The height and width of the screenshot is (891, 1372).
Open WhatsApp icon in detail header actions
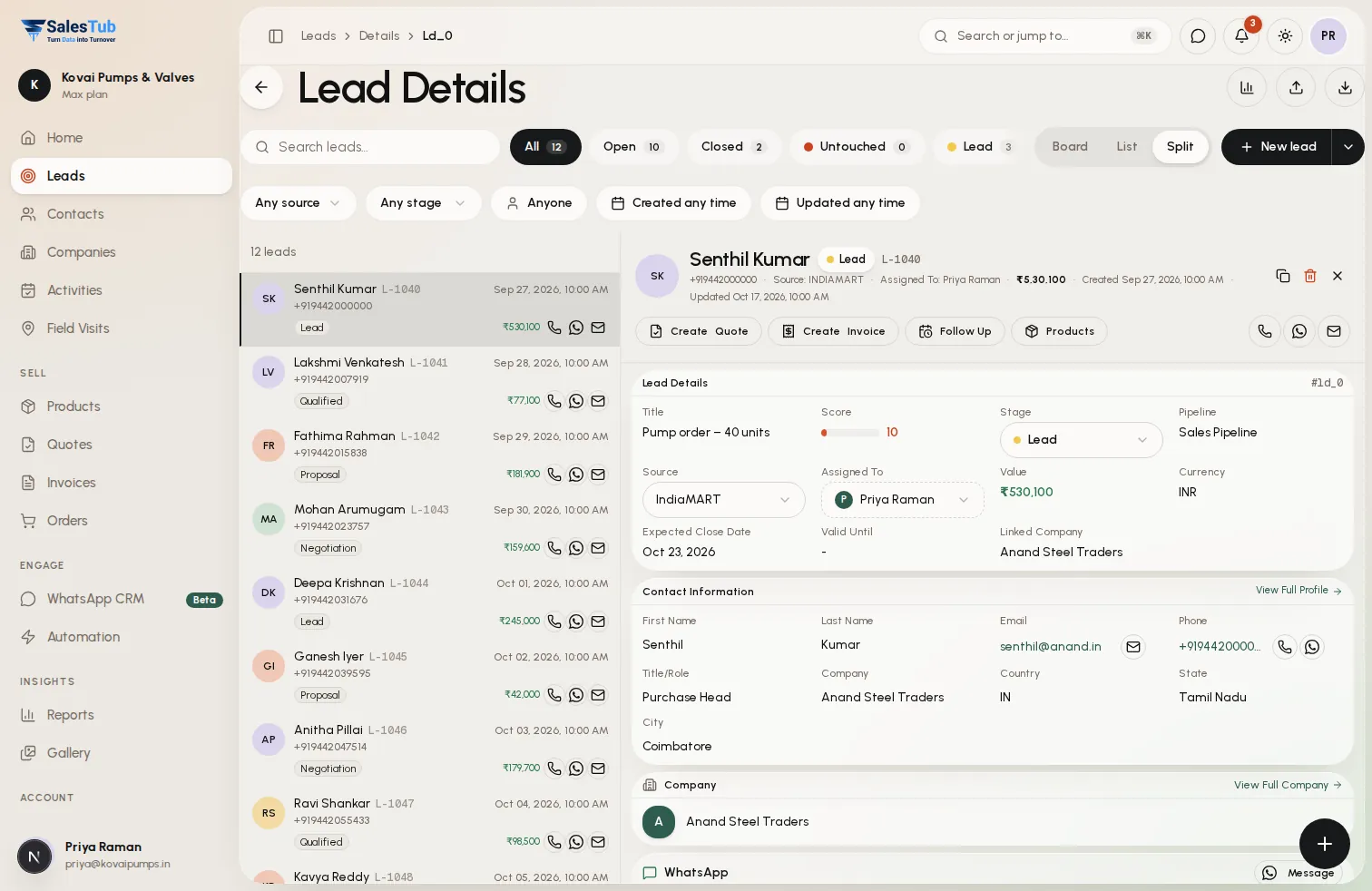[1299, 331]
